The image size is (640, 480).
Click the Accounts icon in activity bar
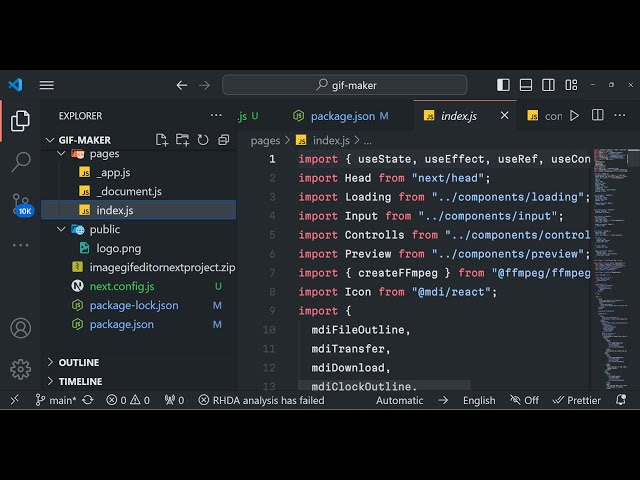pos(20,328)
